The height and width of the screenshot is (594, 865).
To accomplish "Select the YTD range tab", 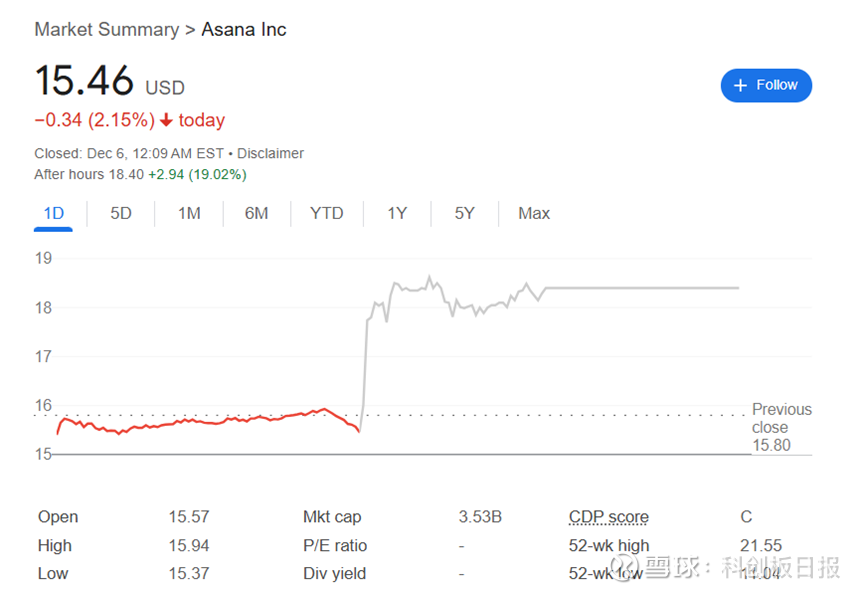I will tap(326, 213).
